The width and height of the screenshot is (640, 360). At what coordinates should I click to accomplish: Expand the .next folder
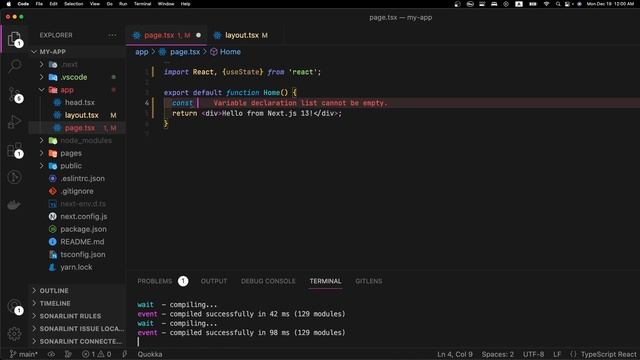42,64
